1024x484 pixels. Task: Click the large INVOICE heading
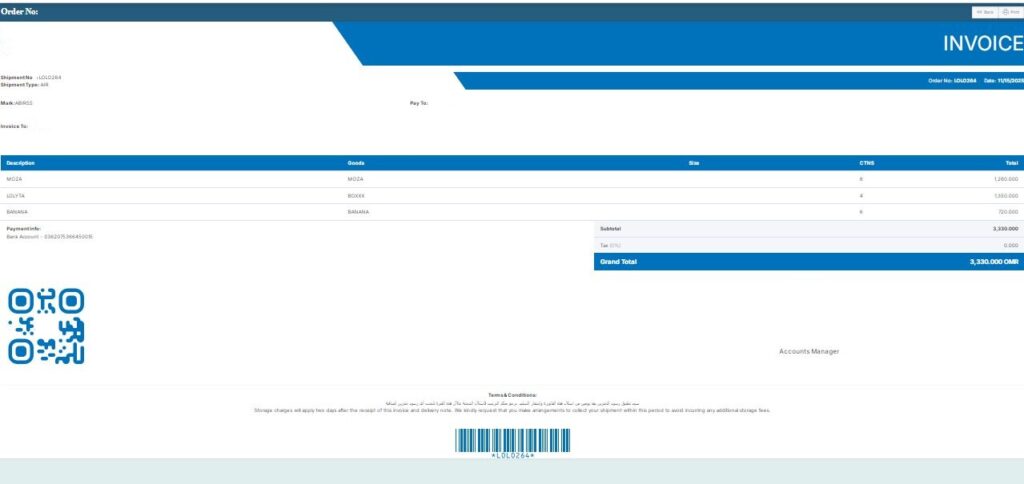coord(982,44)
